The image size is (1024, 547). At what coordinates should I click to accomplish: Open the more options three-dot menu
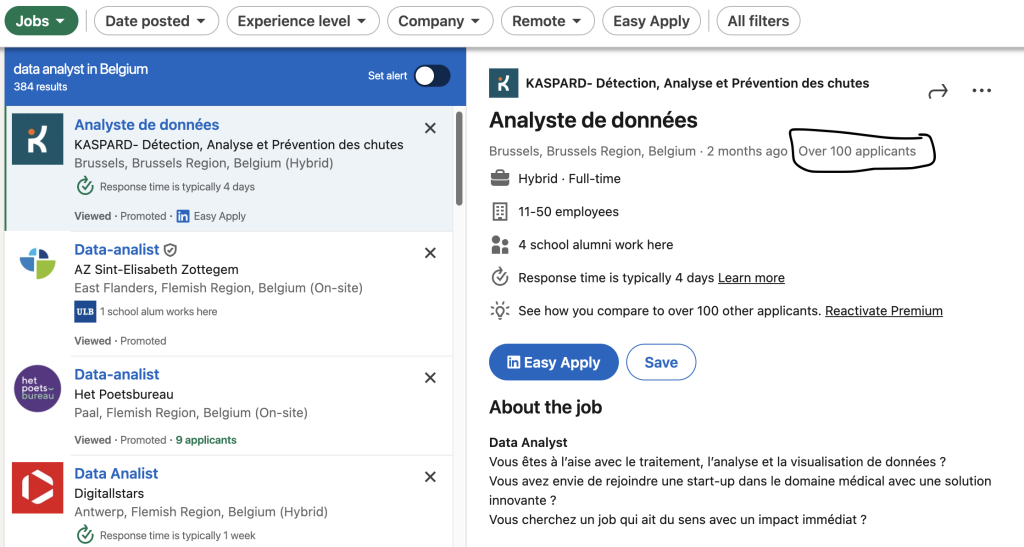click(x=982, y=91)
